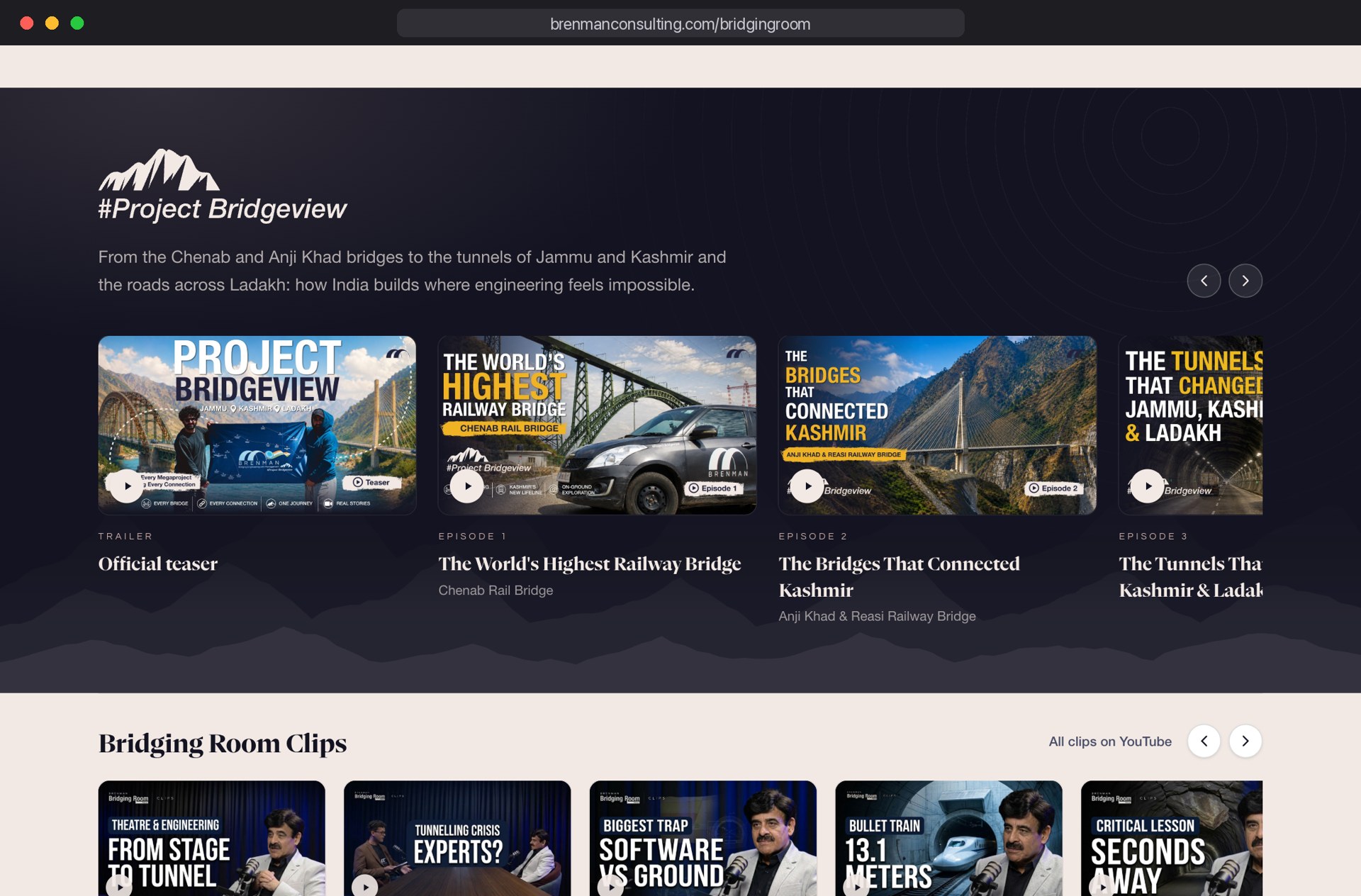1361x896 pixels.
Task: Go to previous Project Bridgeview slide
Action: click(1204, 281)
